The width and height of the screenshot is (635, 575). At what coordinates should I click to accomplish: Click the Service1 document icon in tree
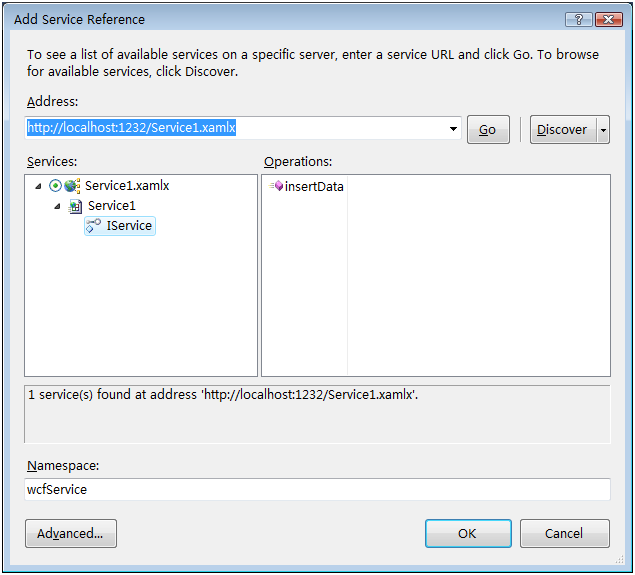(x=75, y=206)
